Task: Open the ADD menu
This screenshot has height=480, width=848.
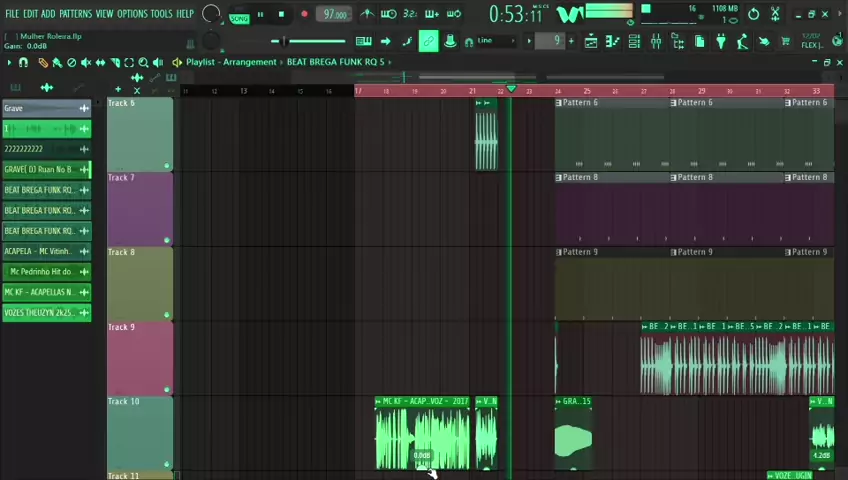Action: point(48,14)
